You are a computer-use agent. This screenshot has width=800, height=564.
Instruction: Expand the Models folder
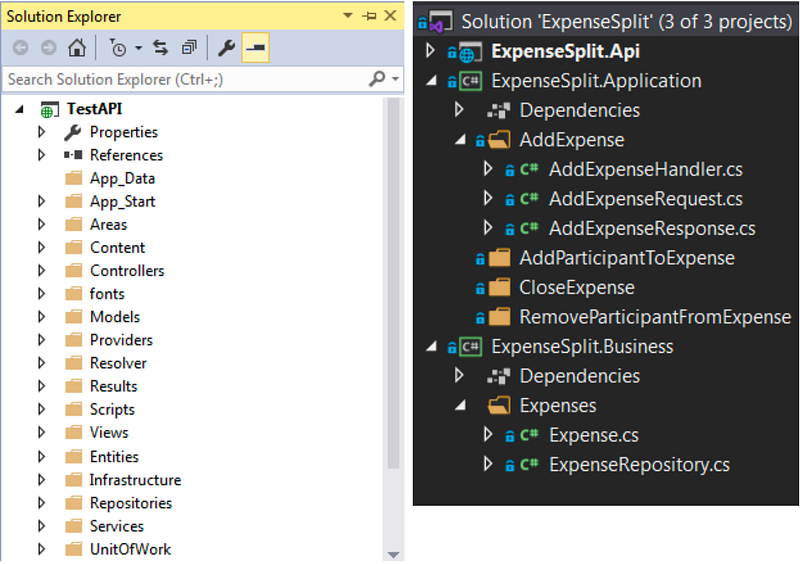[42, 317]
